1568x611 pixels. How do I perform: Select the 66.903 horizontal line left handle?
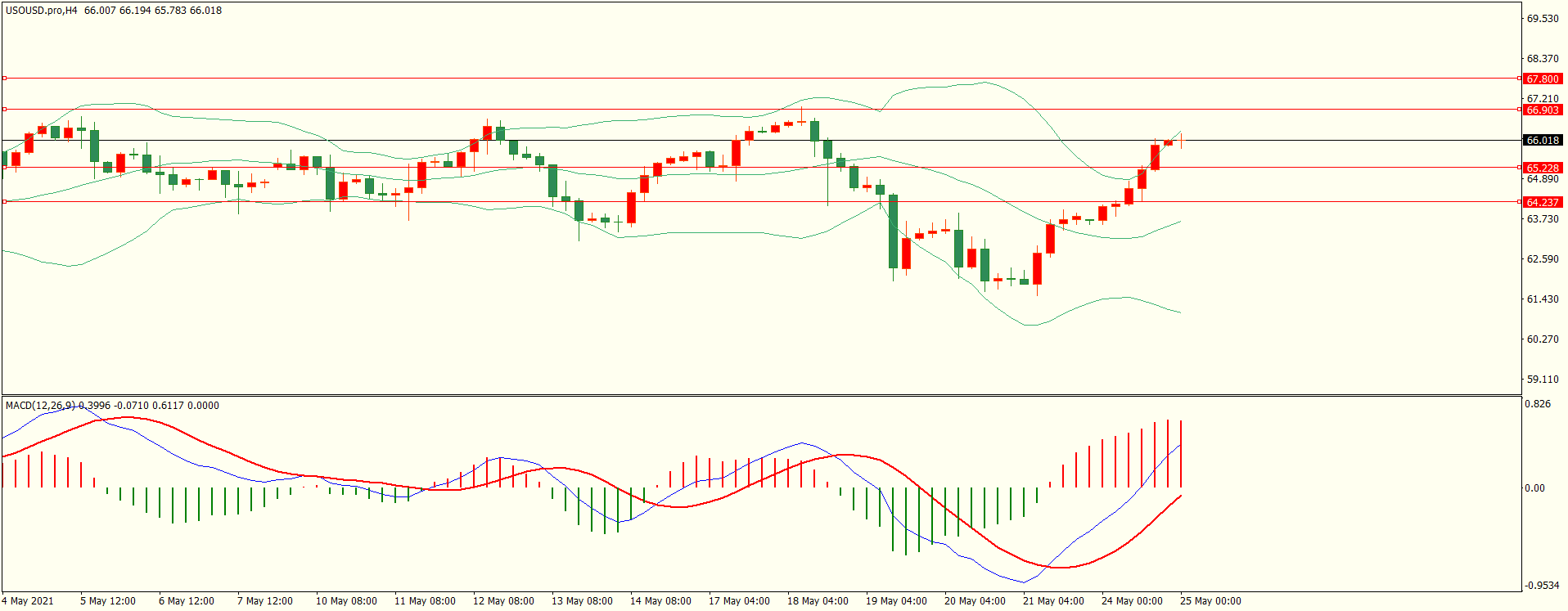(x=4, y=110)
